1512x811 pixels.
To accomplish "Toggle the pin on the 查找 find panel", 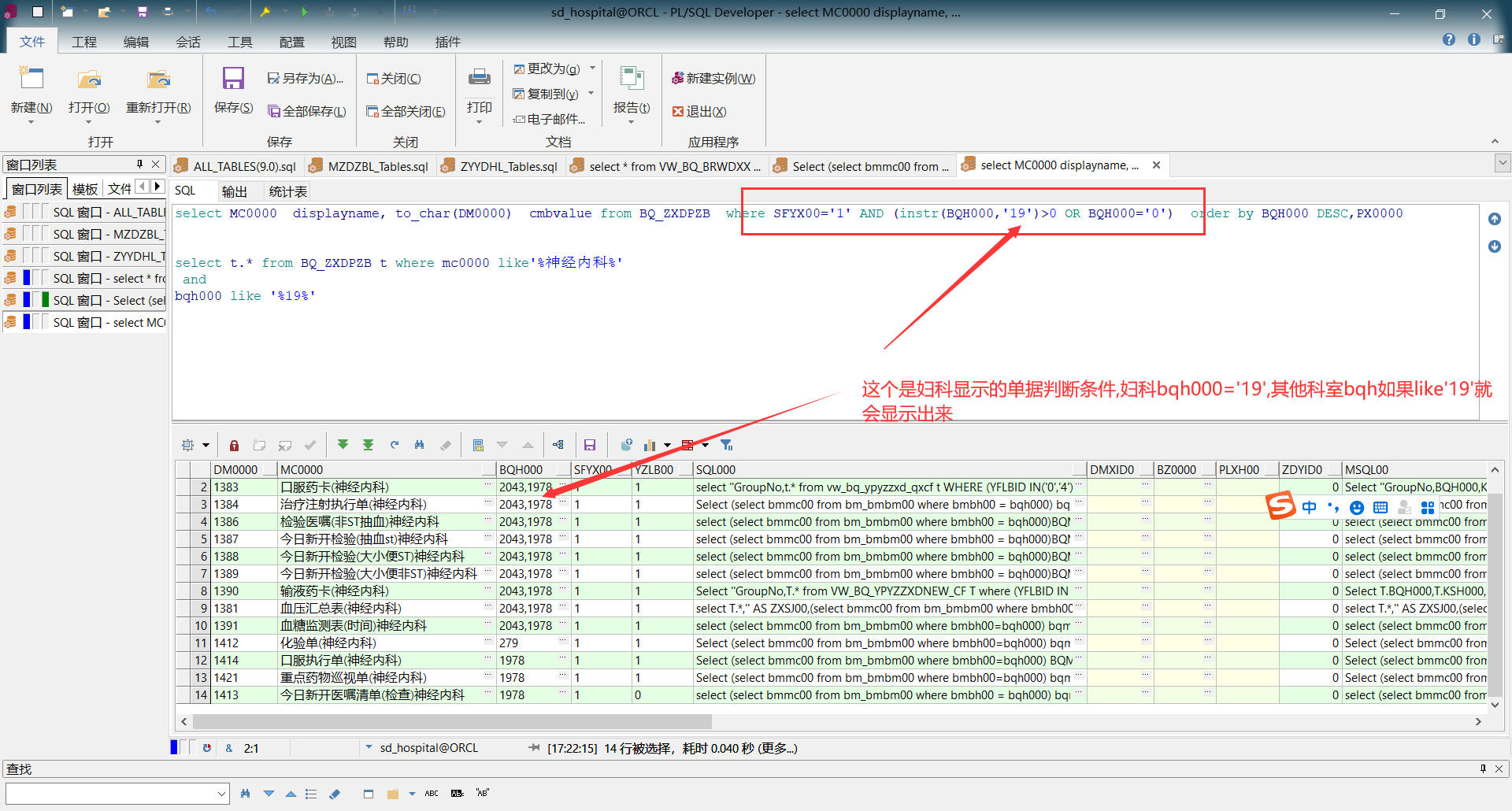I will coord(1483,768).
